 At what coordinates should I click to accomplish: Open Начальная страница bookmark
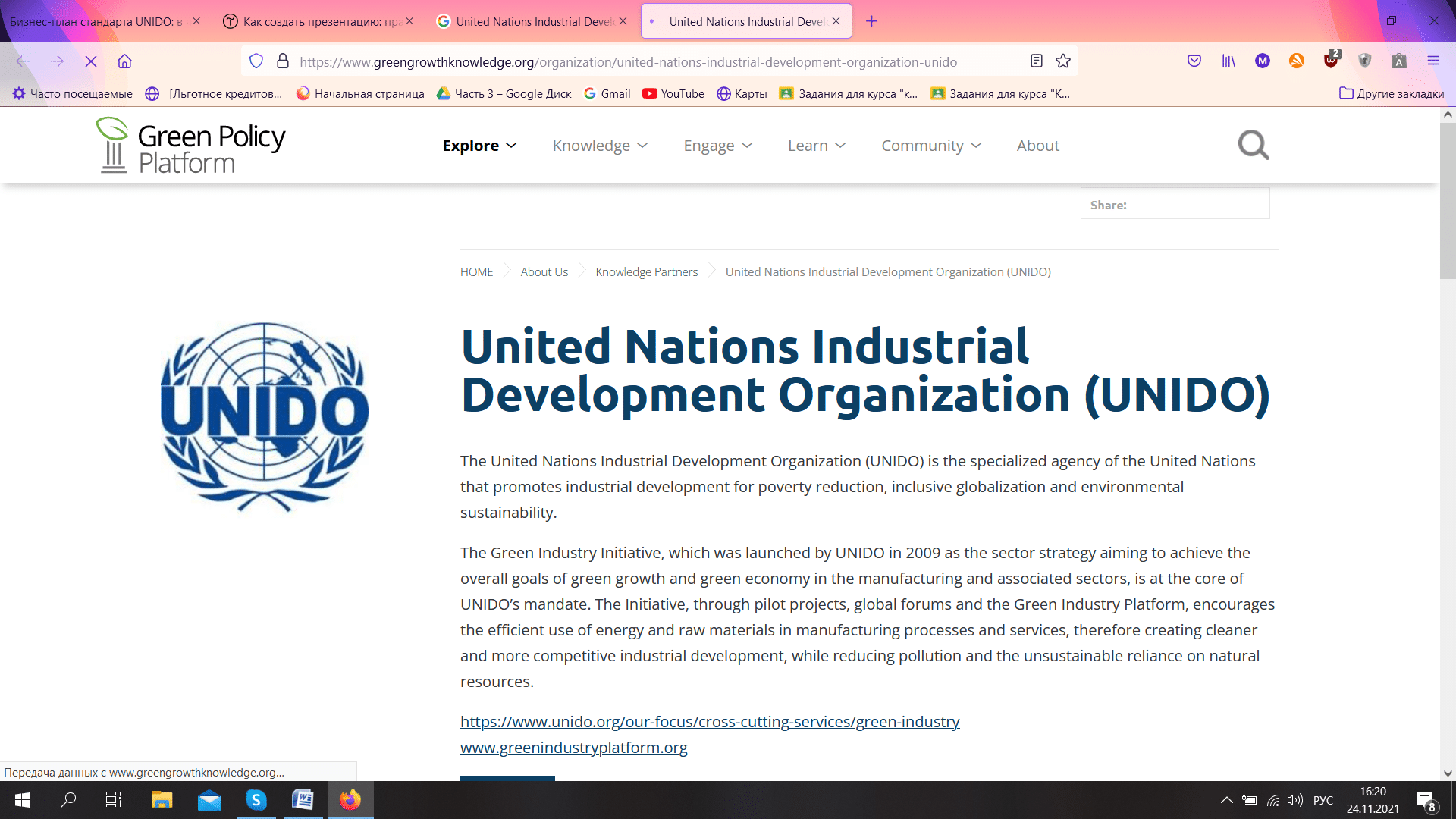click(360, 93)
